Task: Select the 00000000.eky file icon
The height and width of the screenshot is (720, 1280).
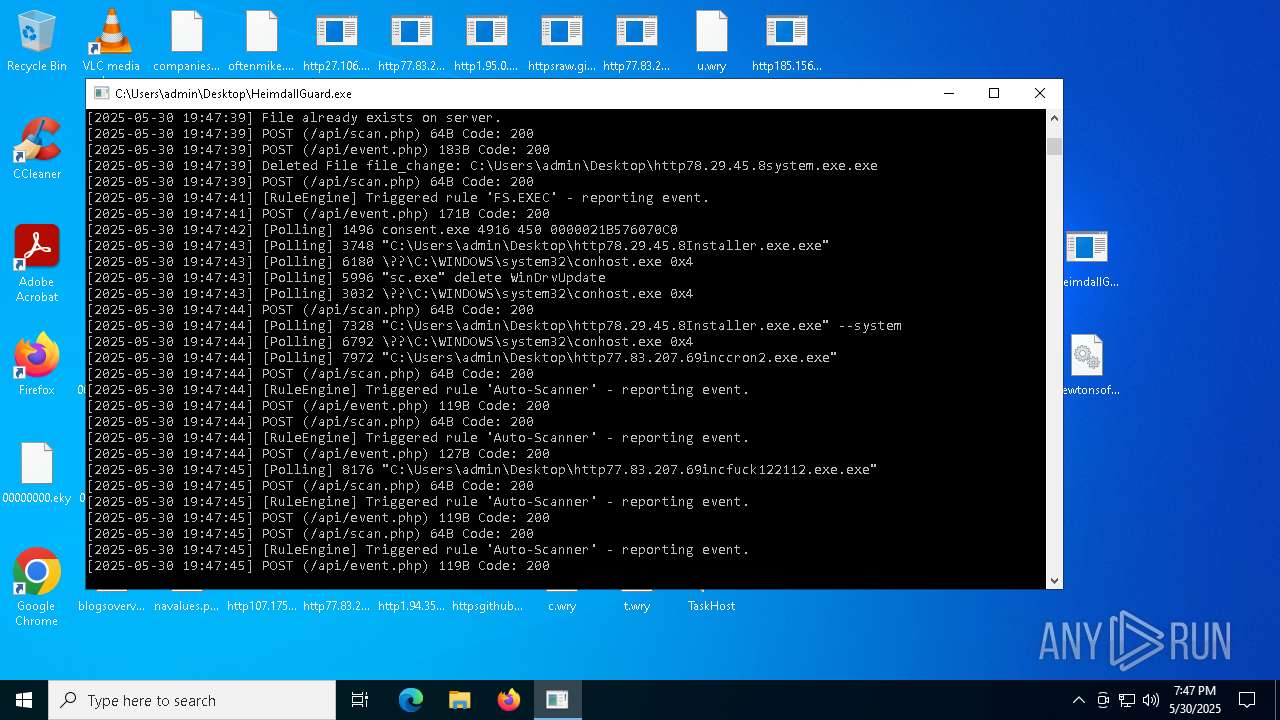Action: pos(37,472)
